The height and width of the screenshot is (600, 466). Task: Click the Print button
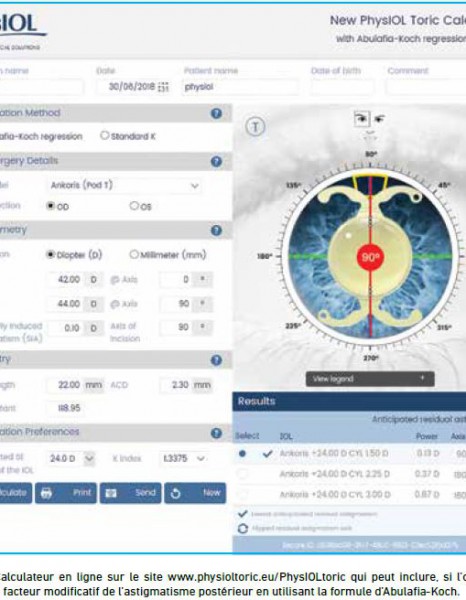point(66,493)
